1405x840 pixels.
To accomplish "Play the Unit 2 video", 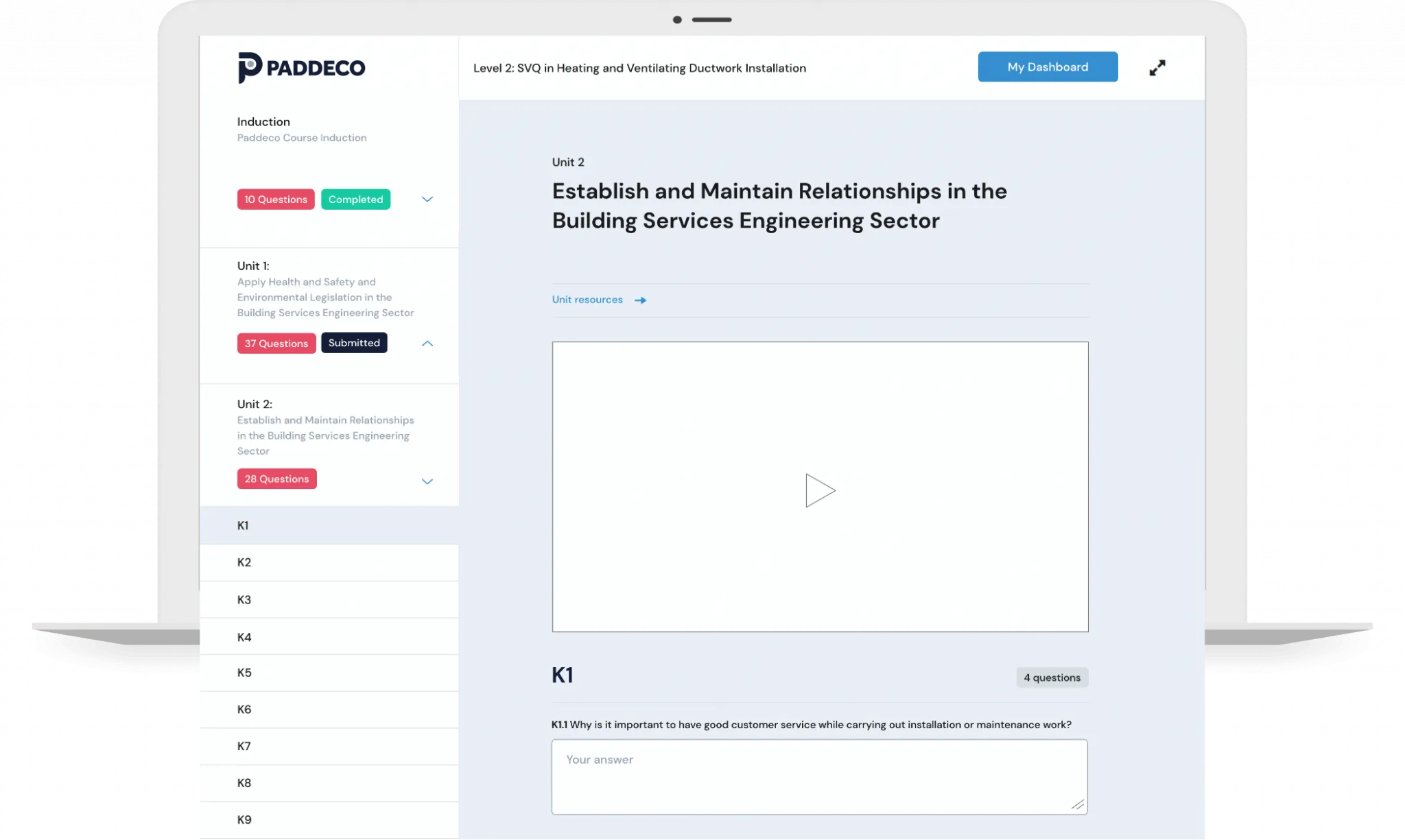I will 820,490.
